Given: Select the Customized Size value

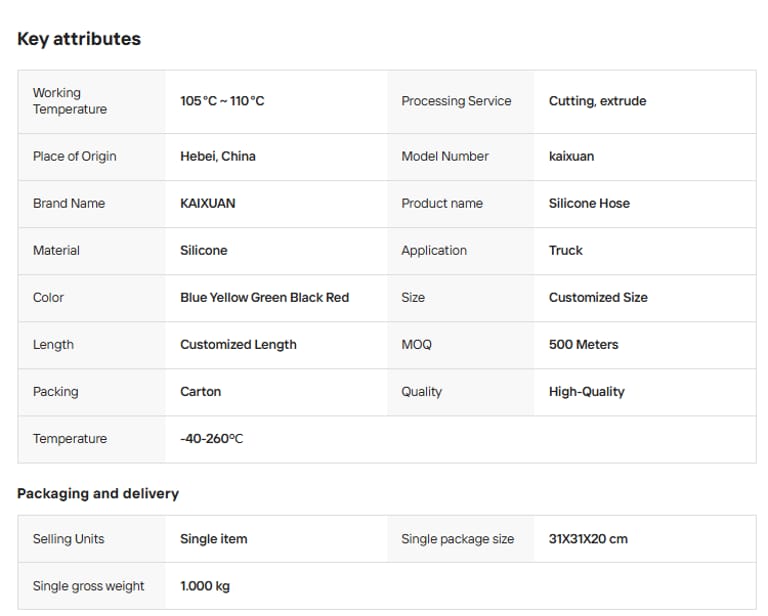Looking at the screenshot, I should 598,297.
